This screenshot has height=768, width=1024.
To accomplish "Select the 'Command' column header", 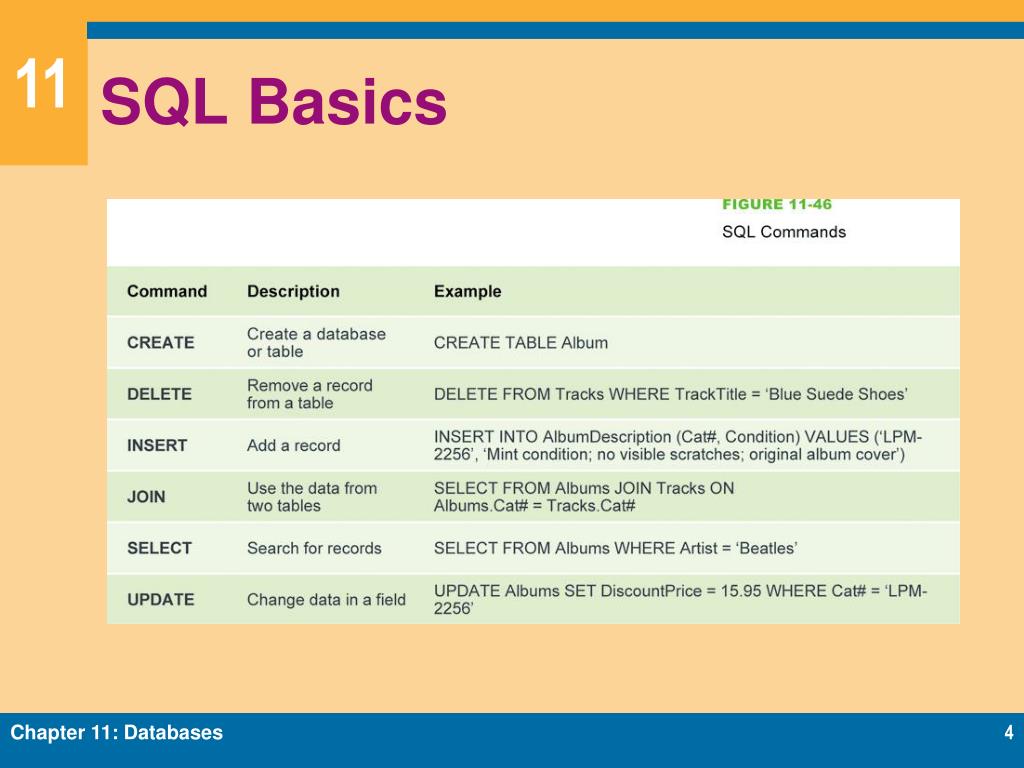I will [x=167, y=291].
